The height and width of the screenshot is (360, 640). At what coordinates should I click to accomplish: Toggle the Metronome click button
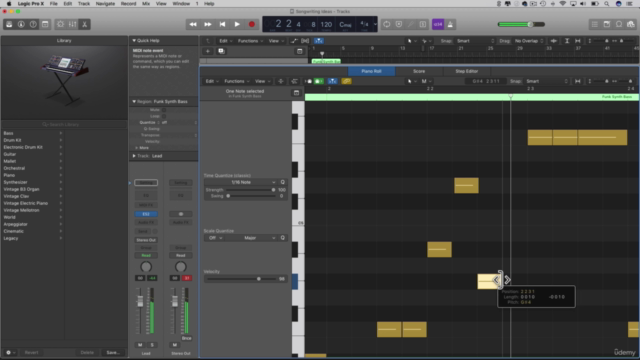coord(450,24)
